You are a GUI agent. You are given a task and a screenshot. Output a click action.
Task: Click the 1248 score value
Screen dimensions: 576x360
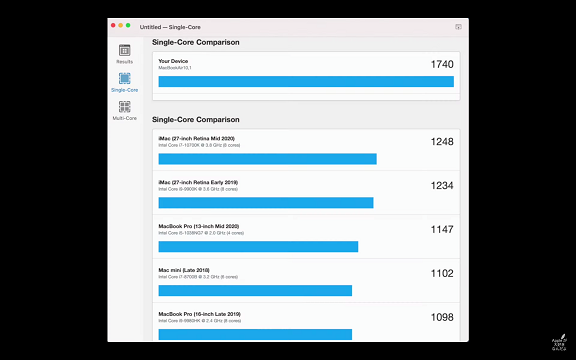pos(442,142)
